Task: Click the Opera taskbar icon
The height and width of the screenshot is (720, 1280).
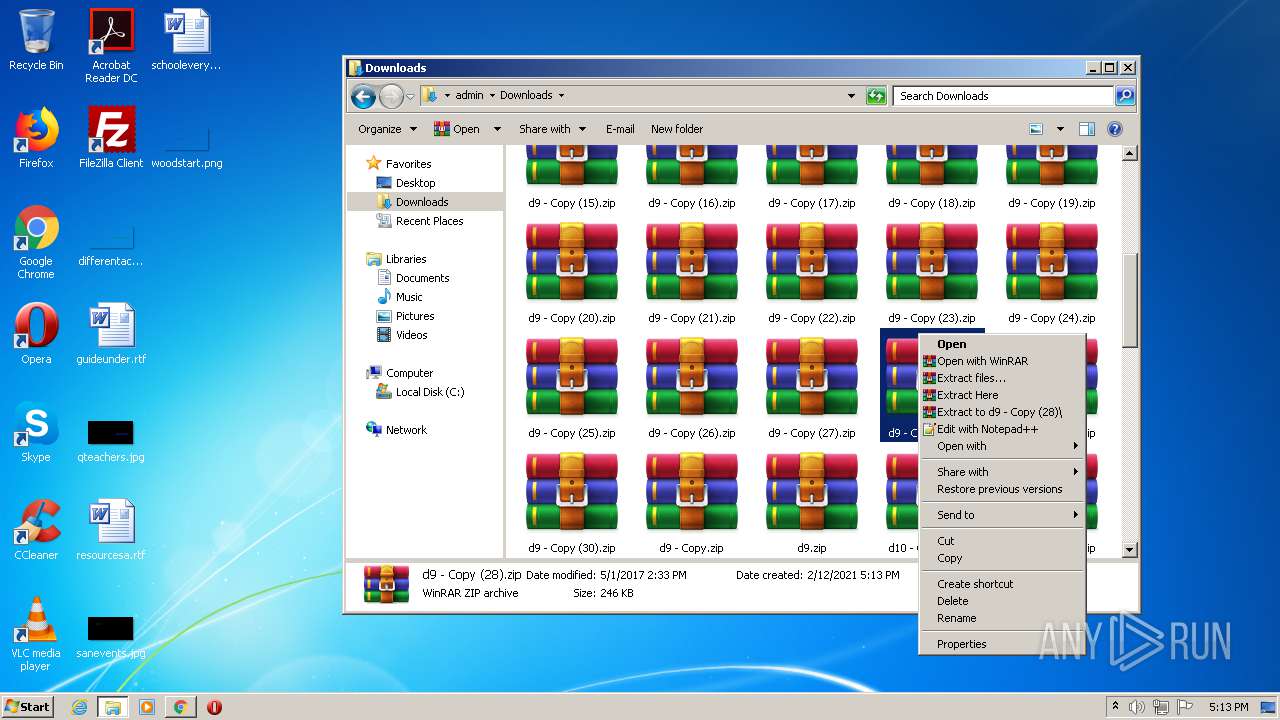Action: [x=214, y=707]
